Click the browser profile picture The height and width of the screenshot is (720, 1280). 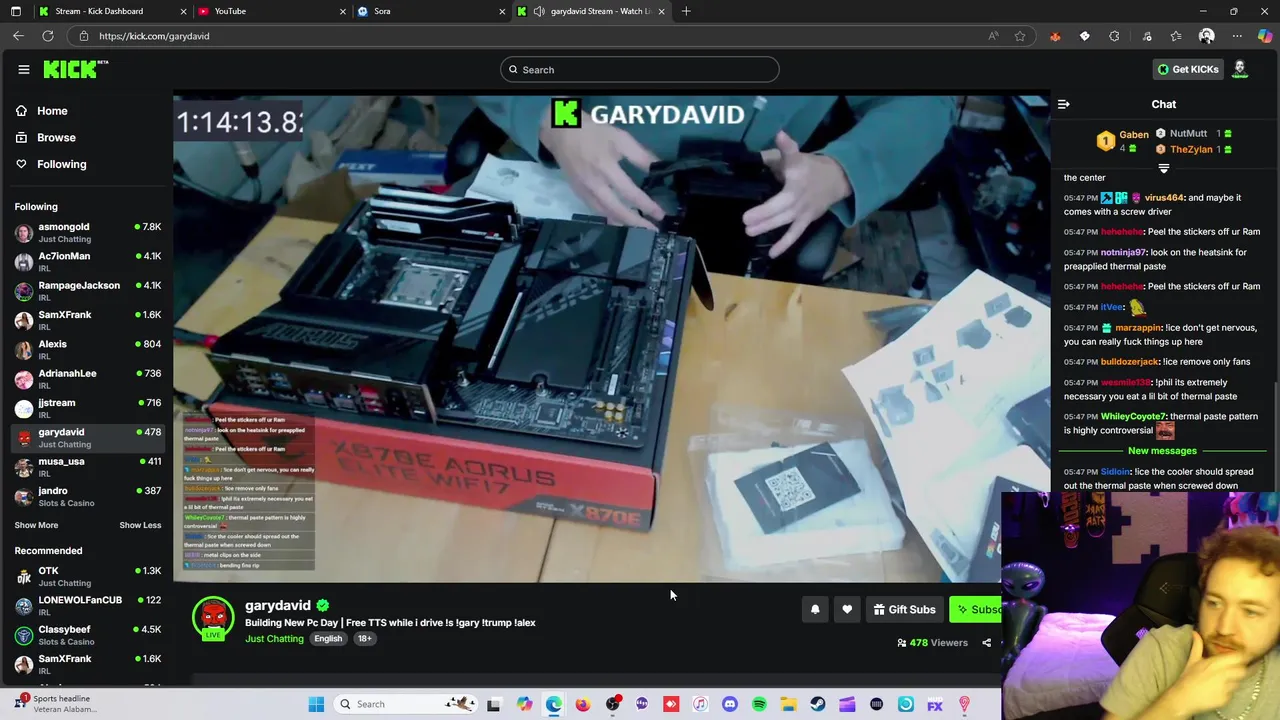tap(1207, 36)
